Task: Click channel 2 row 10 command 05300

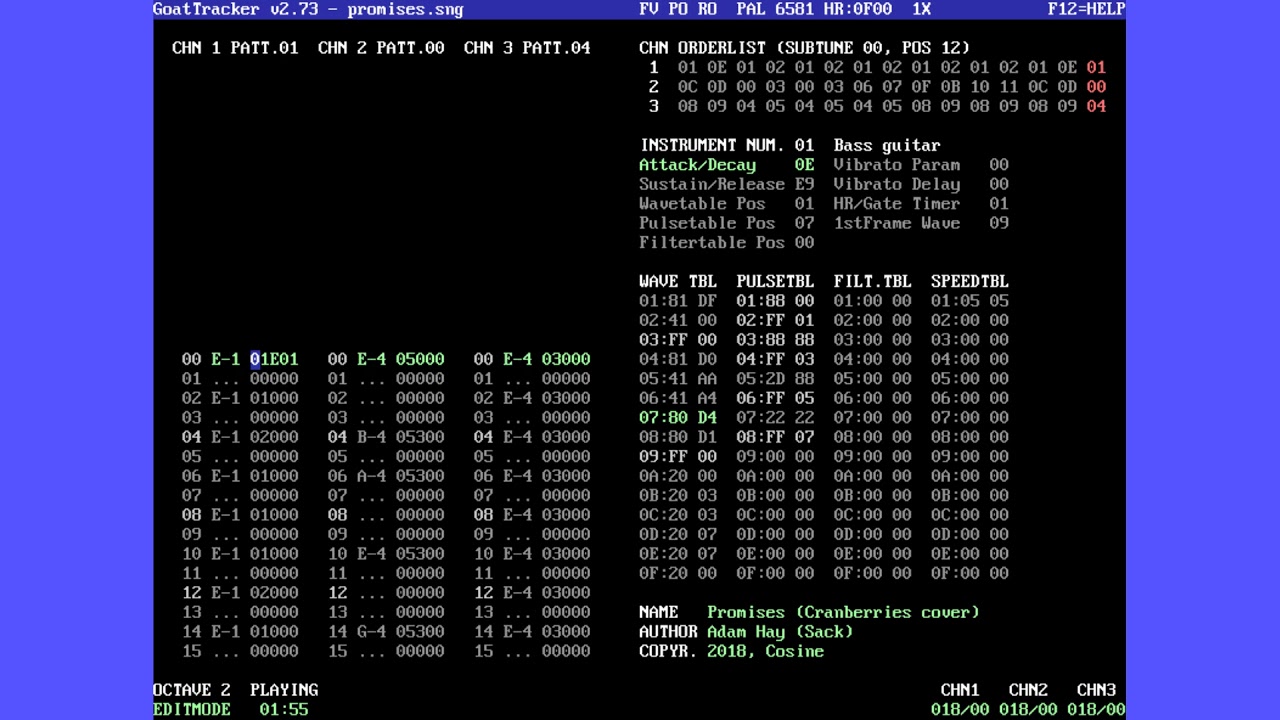Action: point(420,554)
